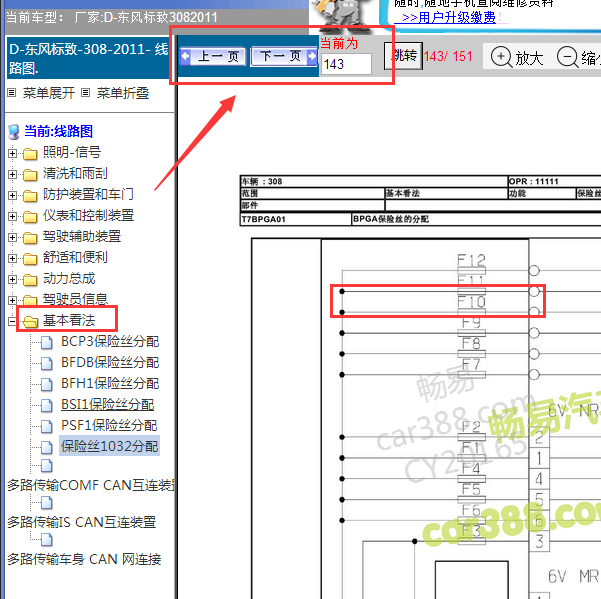This screenshot has height=599, width=601.
Task: Select the 动力总成 folder icon
Action: click(30, 280)
